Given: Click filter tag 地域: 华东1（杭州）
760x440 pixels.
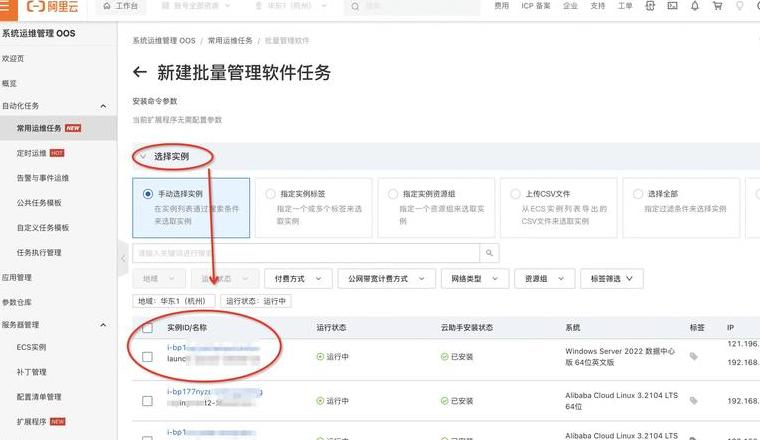Looking at the screenshot, I should pos(174,301).
